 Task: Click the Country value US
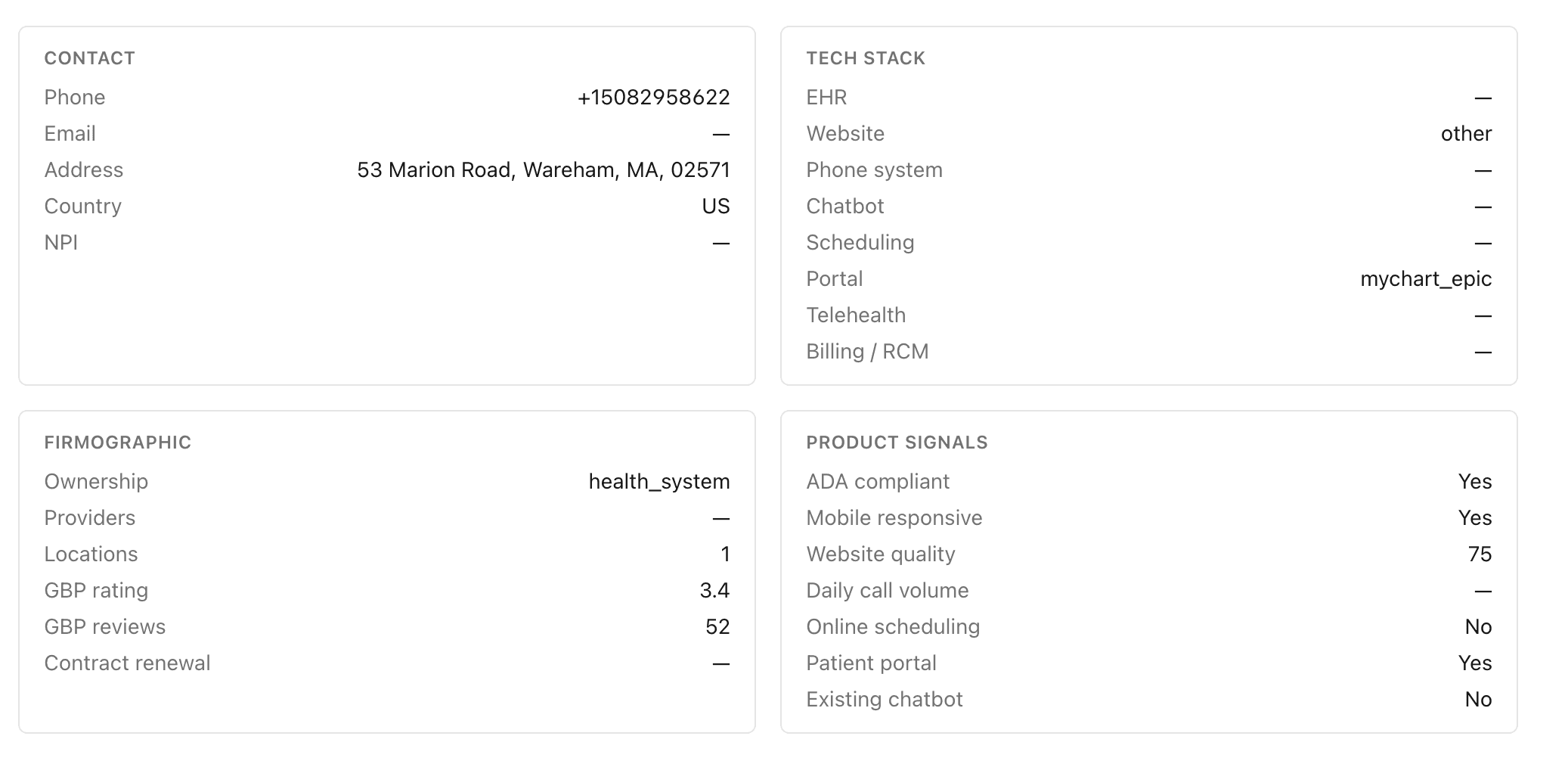coord(715,206)
